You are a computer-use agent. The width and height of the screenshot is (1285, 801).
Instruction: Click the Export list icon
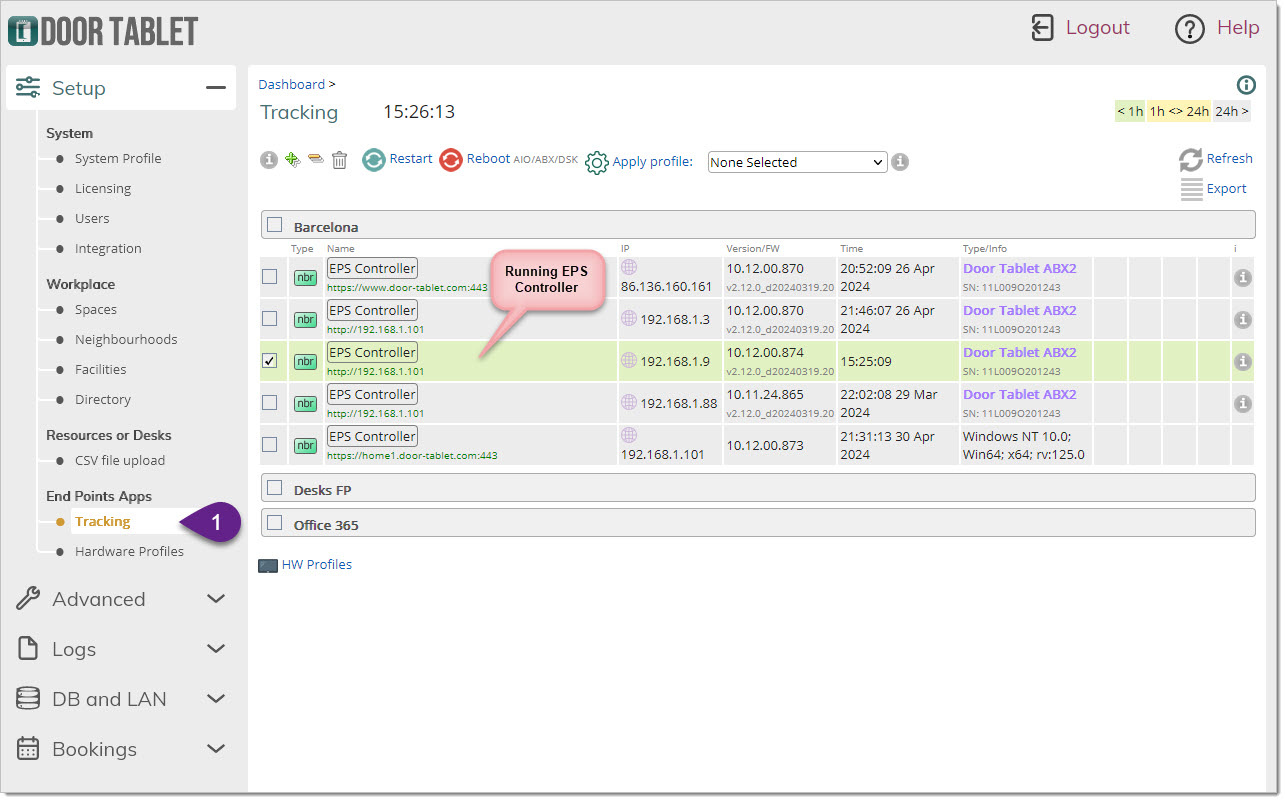coord(1190,189)
